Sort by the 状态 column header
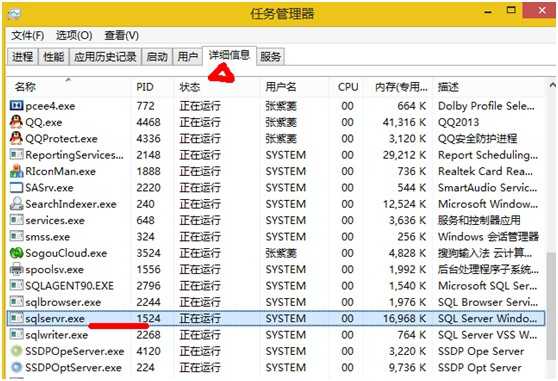The width and height of the screenshot is (558, 381). (217, 86)
